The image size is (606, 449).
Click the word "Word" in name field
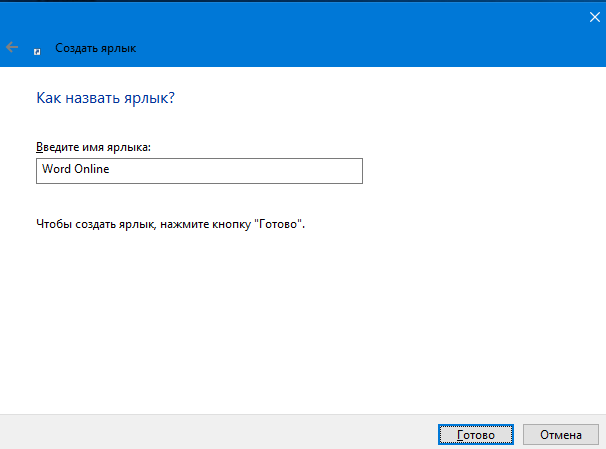click(x=56, y=169)
